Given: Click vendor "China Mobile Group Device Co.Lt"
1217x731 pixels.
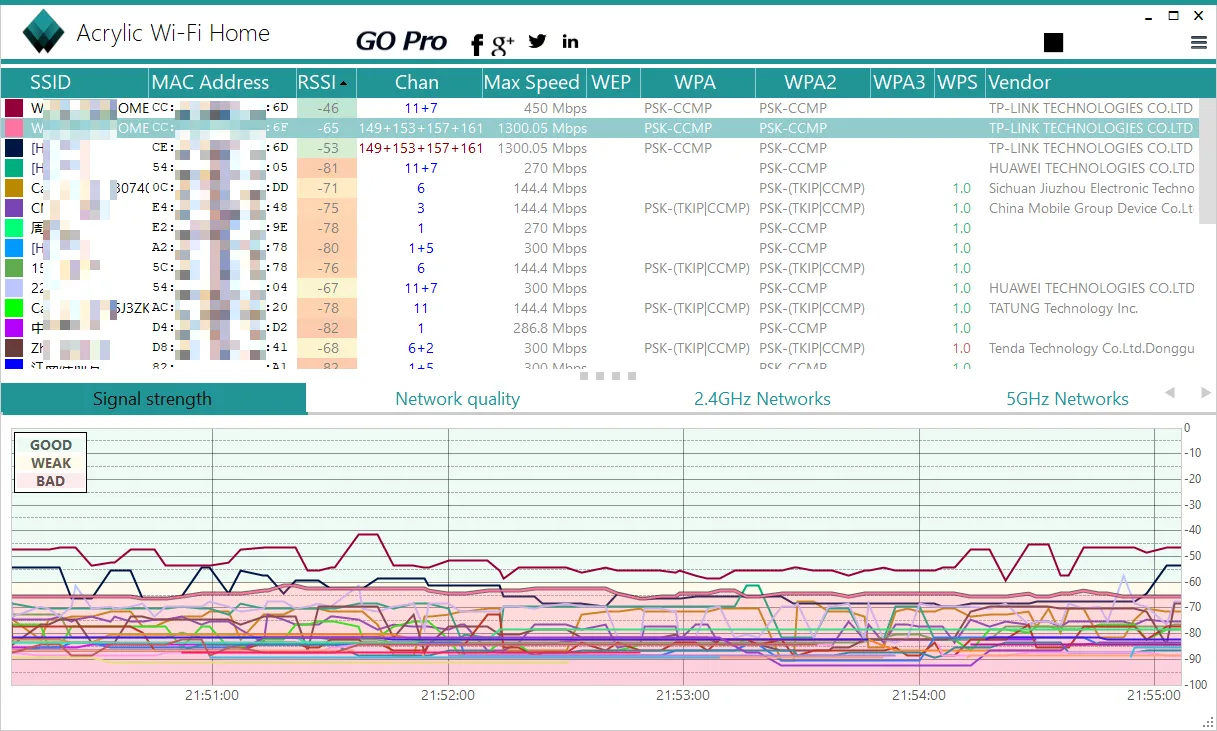Looking at the screenshot, I should (x=1091, y=208).
